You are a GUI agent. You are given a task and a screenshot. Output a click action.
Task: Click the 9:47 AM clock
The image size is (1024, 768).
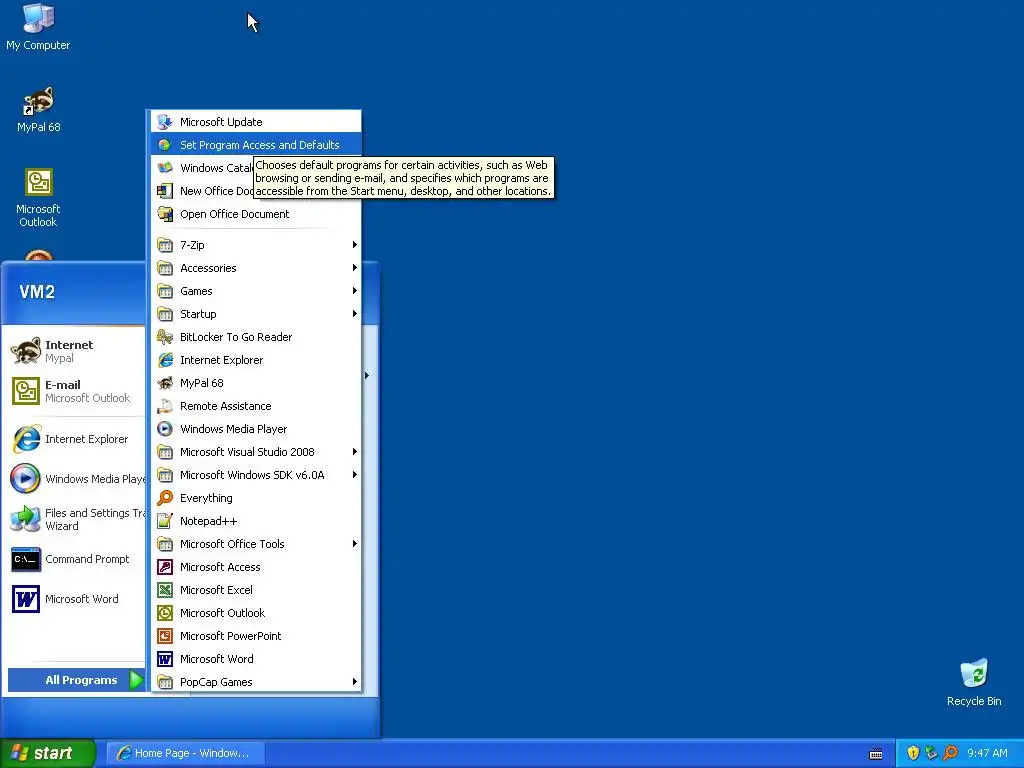coord(987,753)
